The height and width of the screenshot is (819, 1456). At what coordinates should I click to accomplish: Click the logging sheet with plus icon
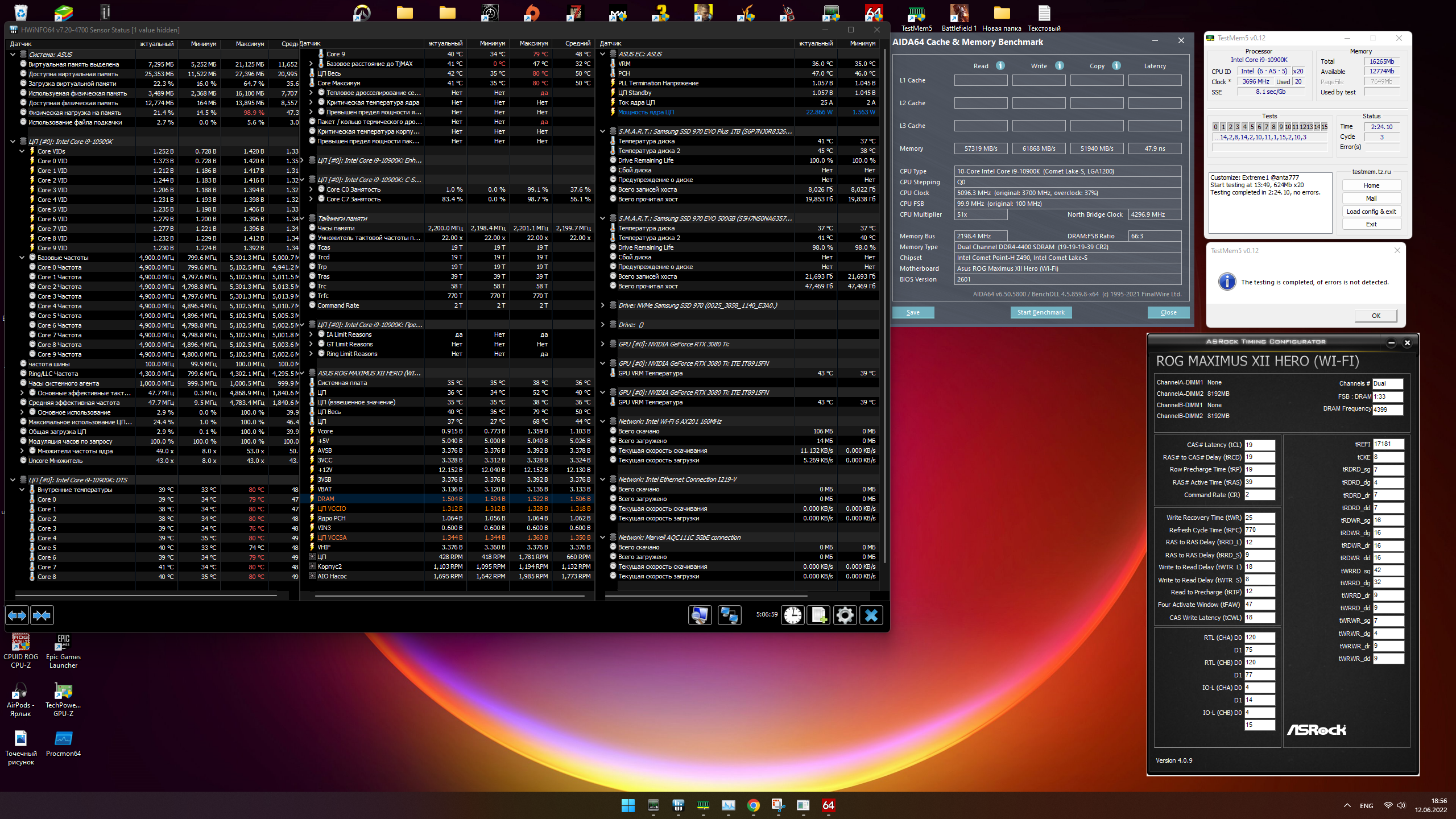tap(819, 615)
